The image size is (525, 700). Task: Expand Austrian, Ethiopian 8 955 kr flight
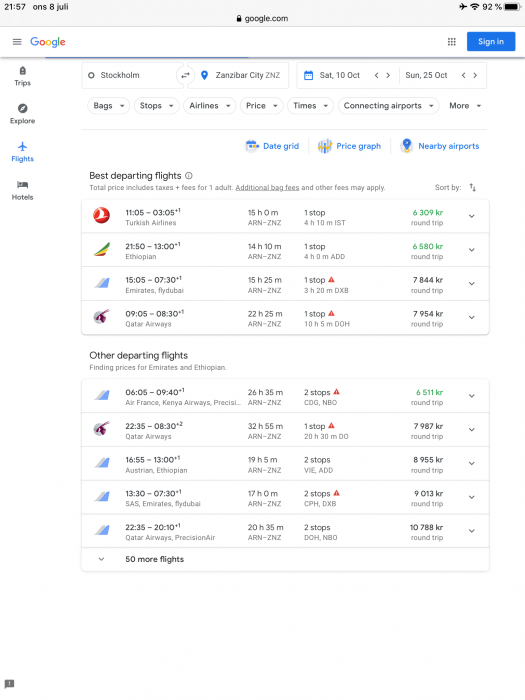tap(471, 463)
